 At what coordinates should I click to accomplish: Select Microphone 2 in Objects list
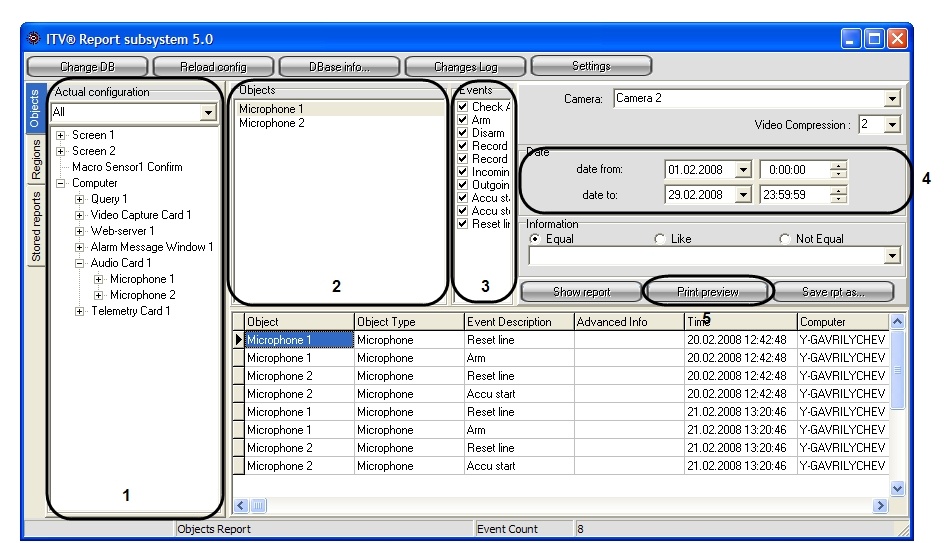pos(272,123)
